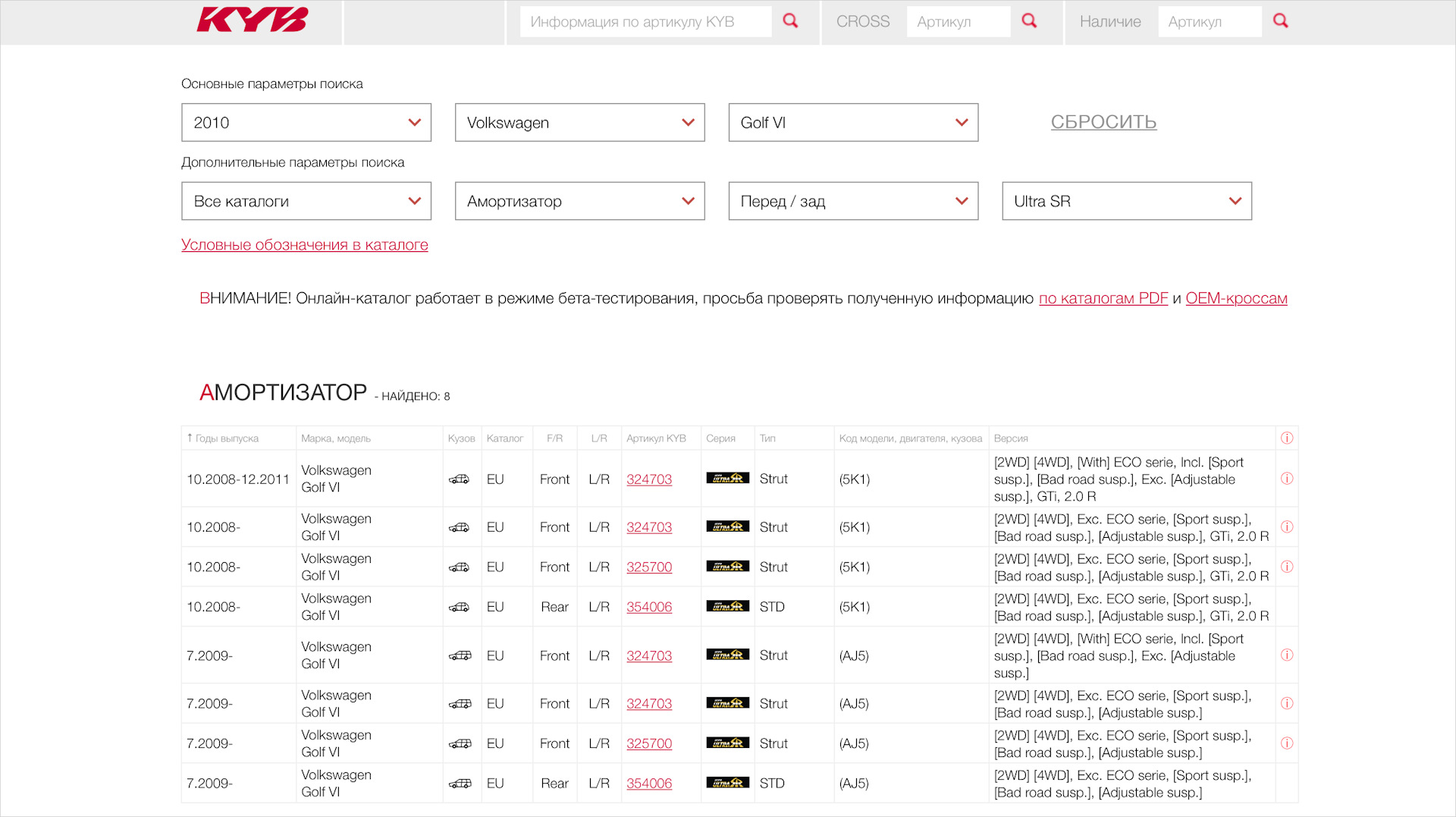Open the Golf VI model dropdown

pyautogui.click(x=854, y=123)
